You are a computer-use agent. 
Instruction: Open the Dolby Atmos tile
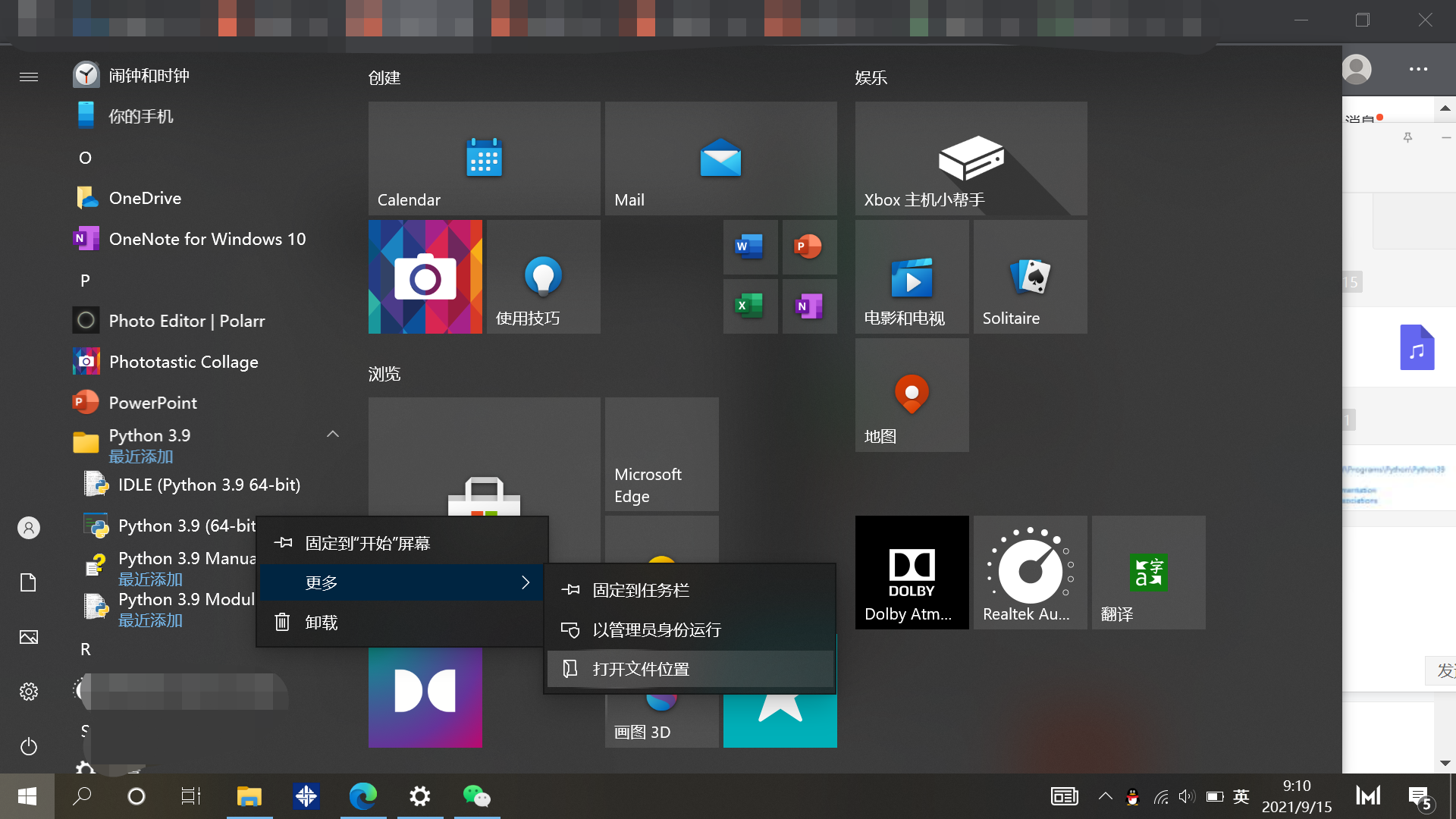pos(912,573)
